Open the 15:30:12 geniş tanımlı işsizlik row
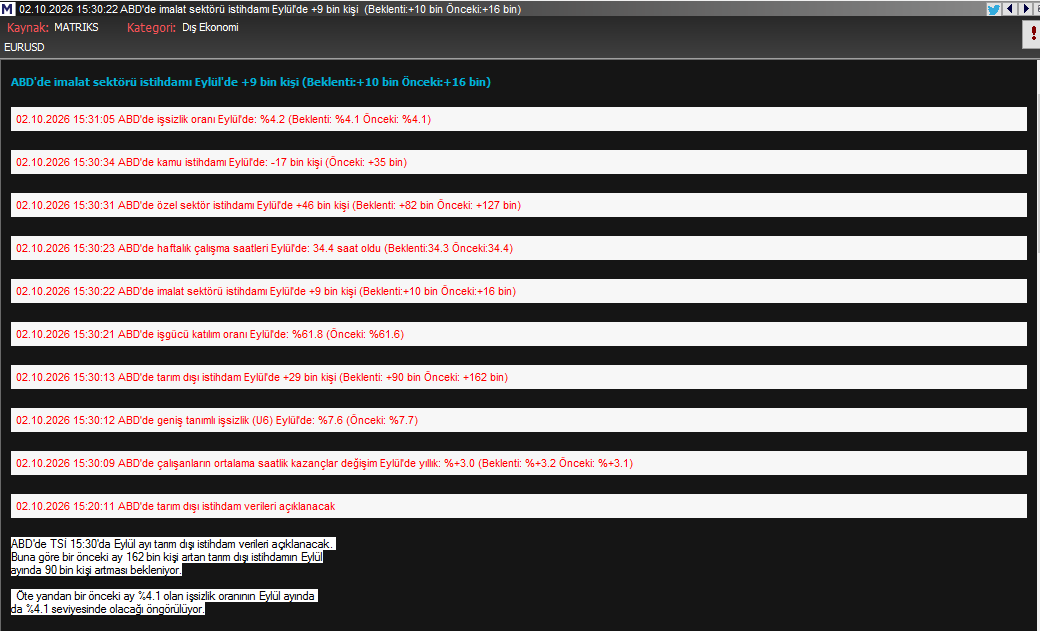 pos(519,421)
